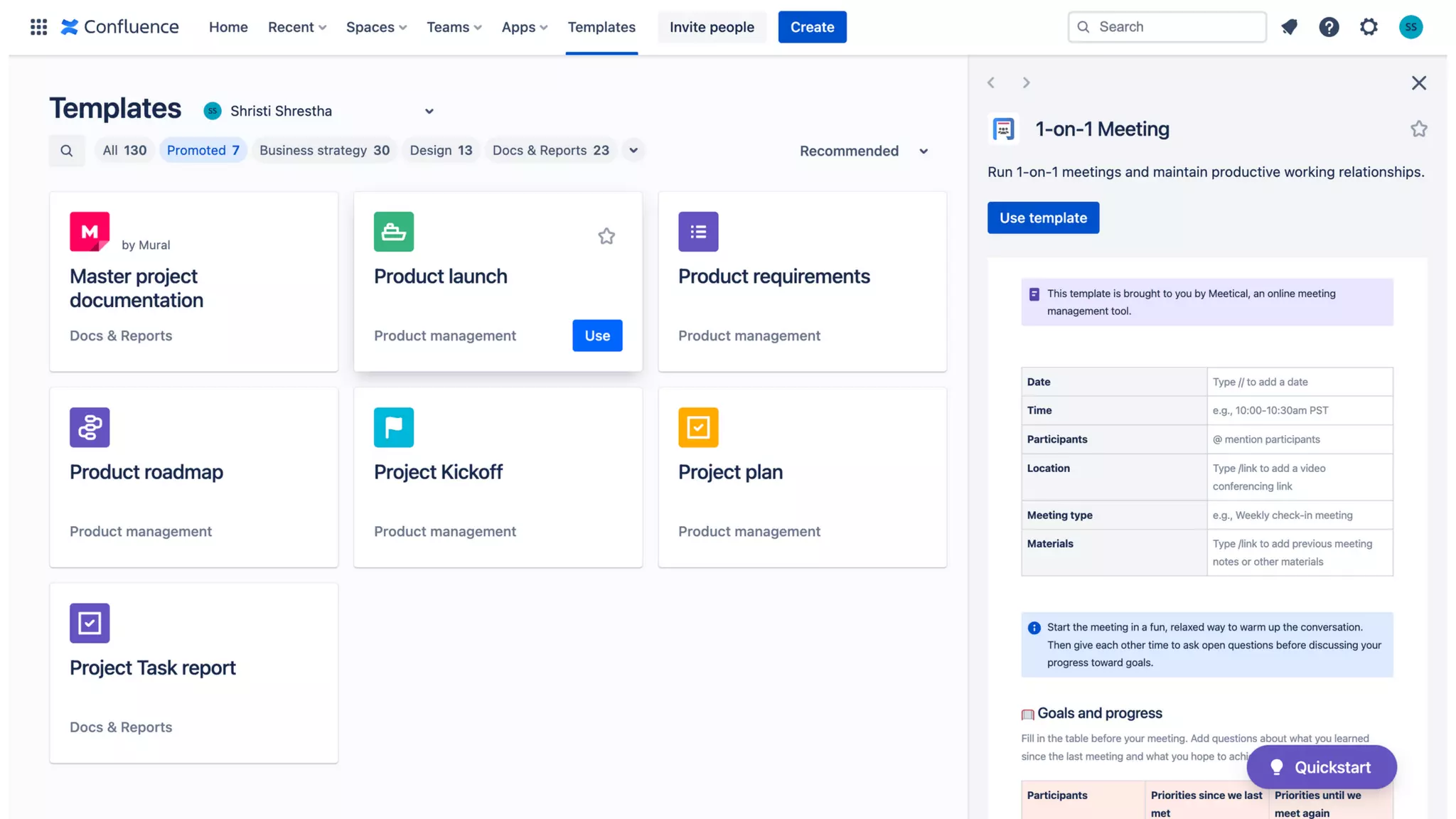Click the Invite people button
Screen dimensions: 1456x819
pos(712,27)
